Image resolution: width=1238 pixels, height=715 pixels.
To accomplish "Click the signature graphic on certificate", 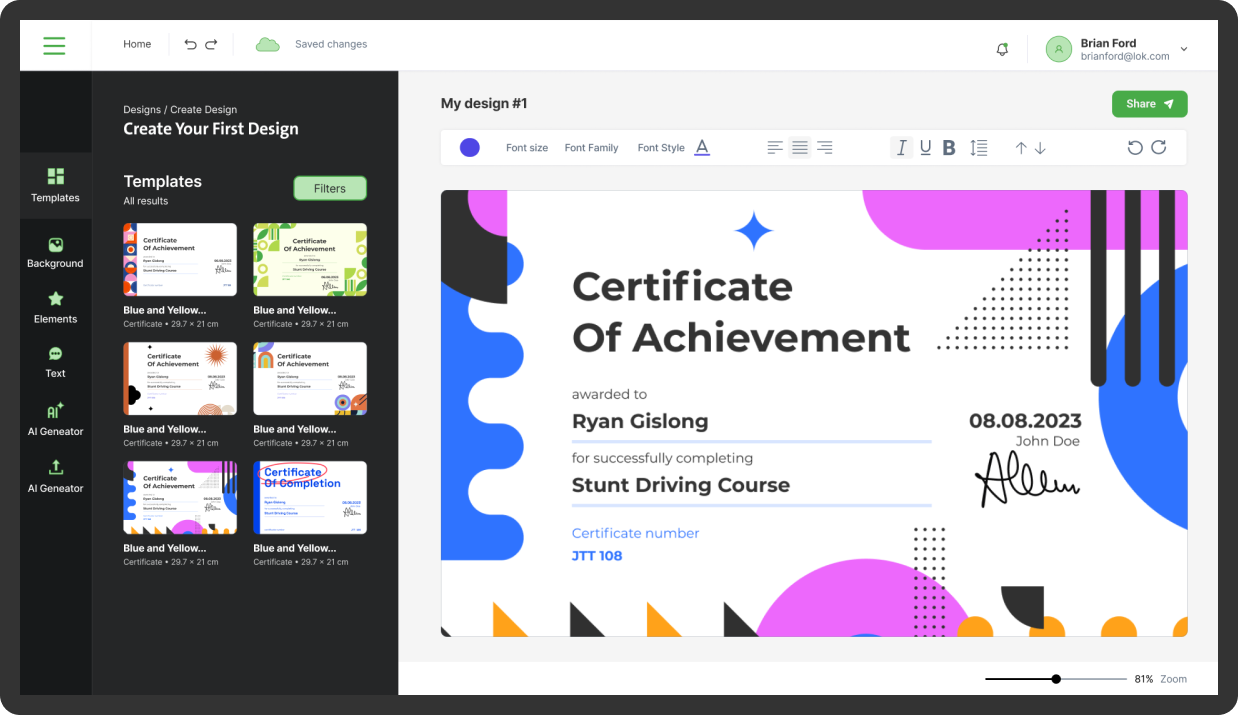I will (x=1027, y=479).
